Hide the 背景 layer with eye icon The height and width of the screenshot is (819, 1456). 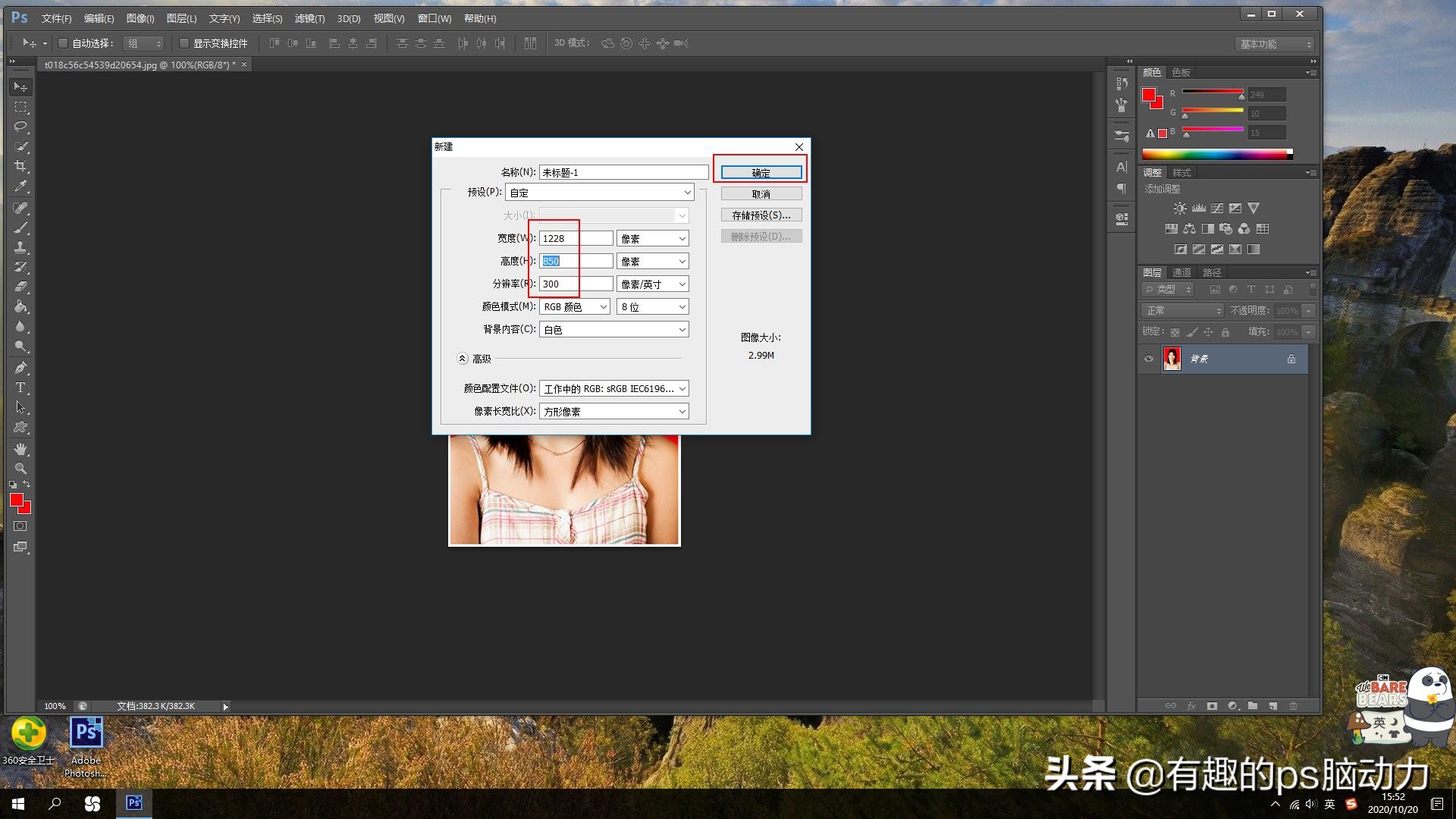pyautogui.click(x=1149, y=359)
